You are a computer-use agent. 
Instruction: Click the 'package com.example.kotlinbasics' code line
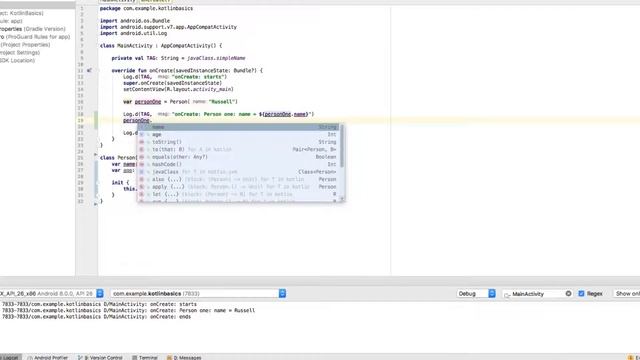(147, 8)
